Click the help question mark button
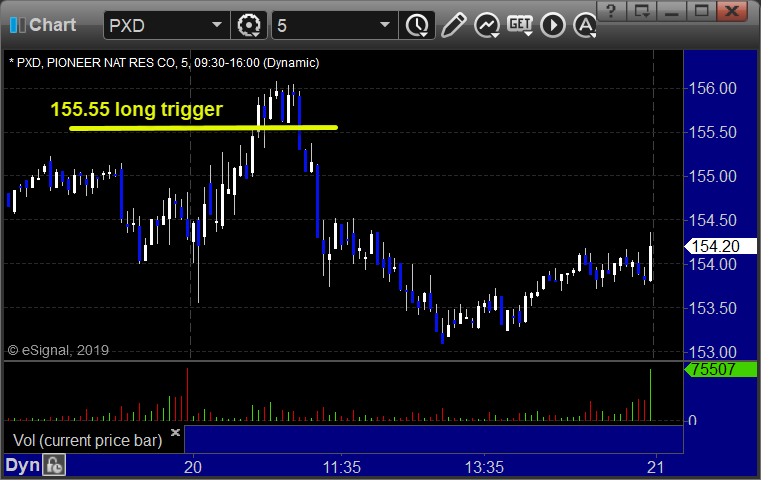The image size is (761, 480). point(611,11)
